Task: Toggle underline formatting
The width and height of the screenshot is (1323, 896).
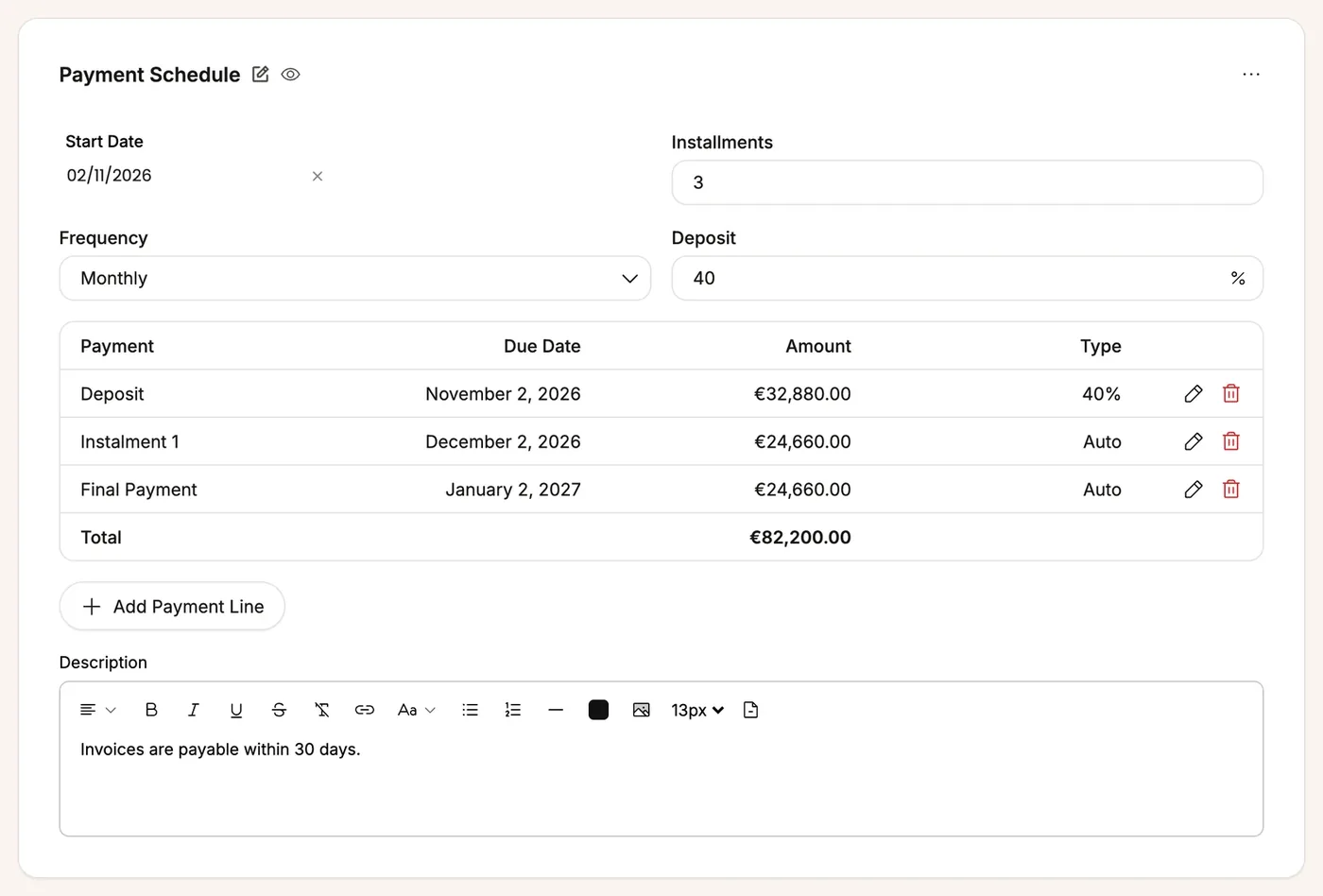Action: pos(236,710)
